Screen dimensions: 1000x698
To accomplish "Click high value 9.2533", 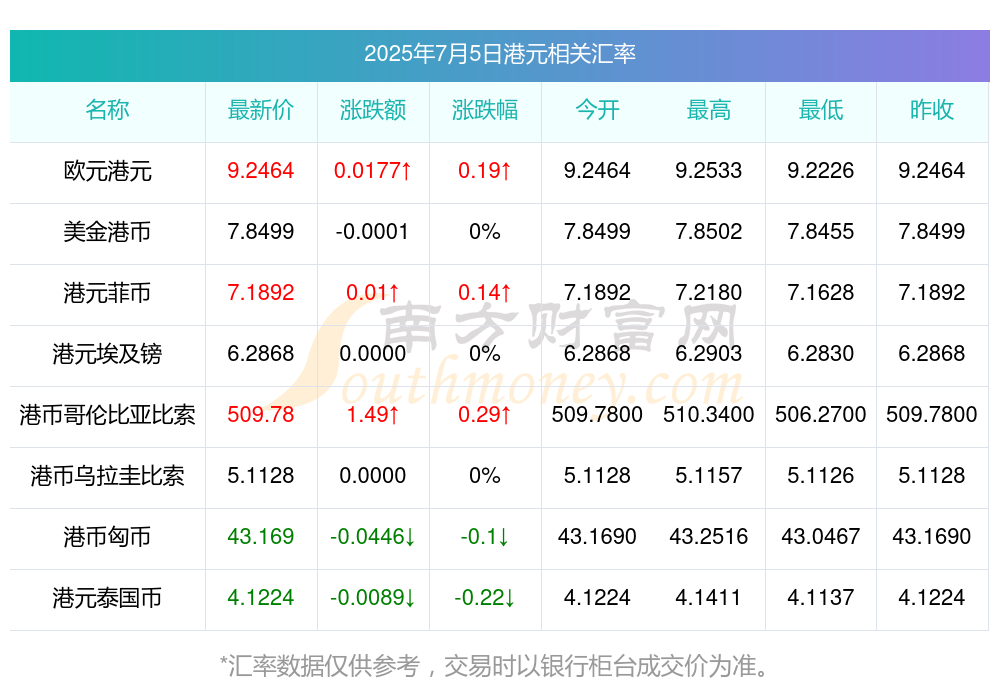I will pyautogui.click(x=709, y=170).
